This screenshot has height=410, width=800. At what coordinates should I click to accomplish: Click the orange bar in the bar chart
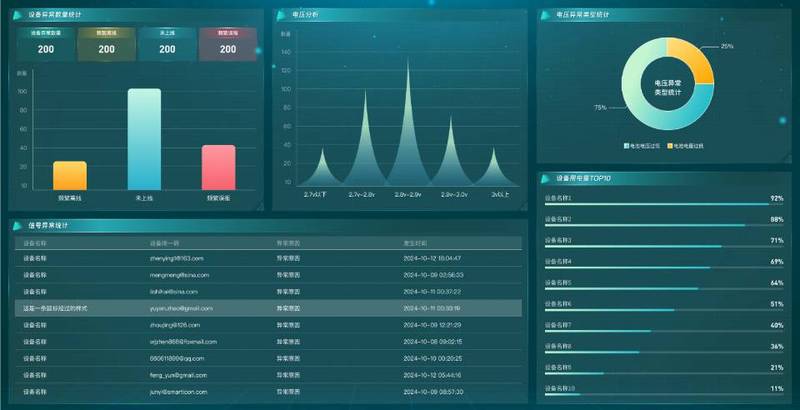pyautogui.click(x=70, y=176)
